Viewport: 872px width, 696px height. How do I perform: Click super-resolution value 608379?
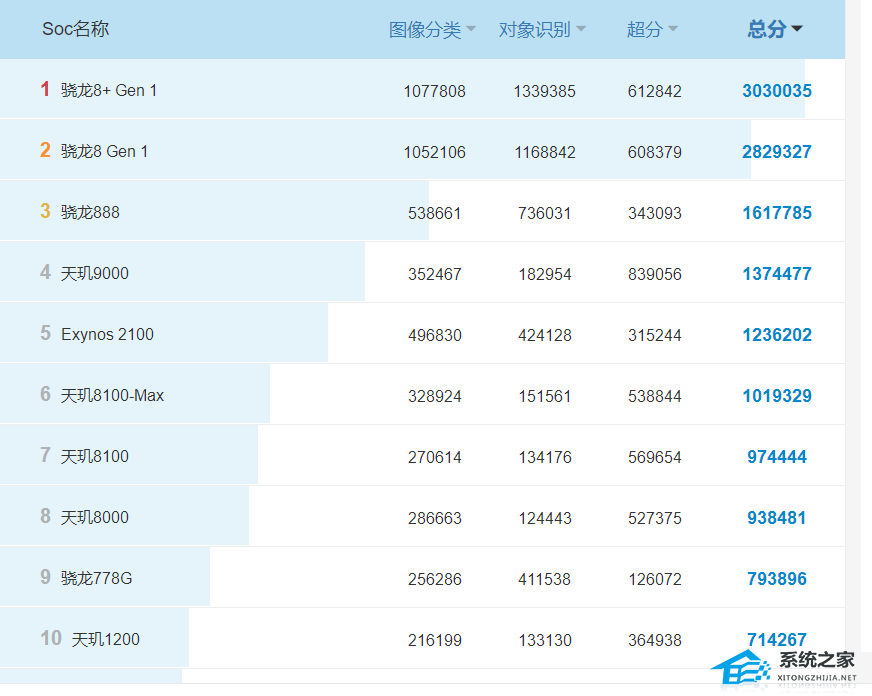pyautogui.click(x=655, y=152)
